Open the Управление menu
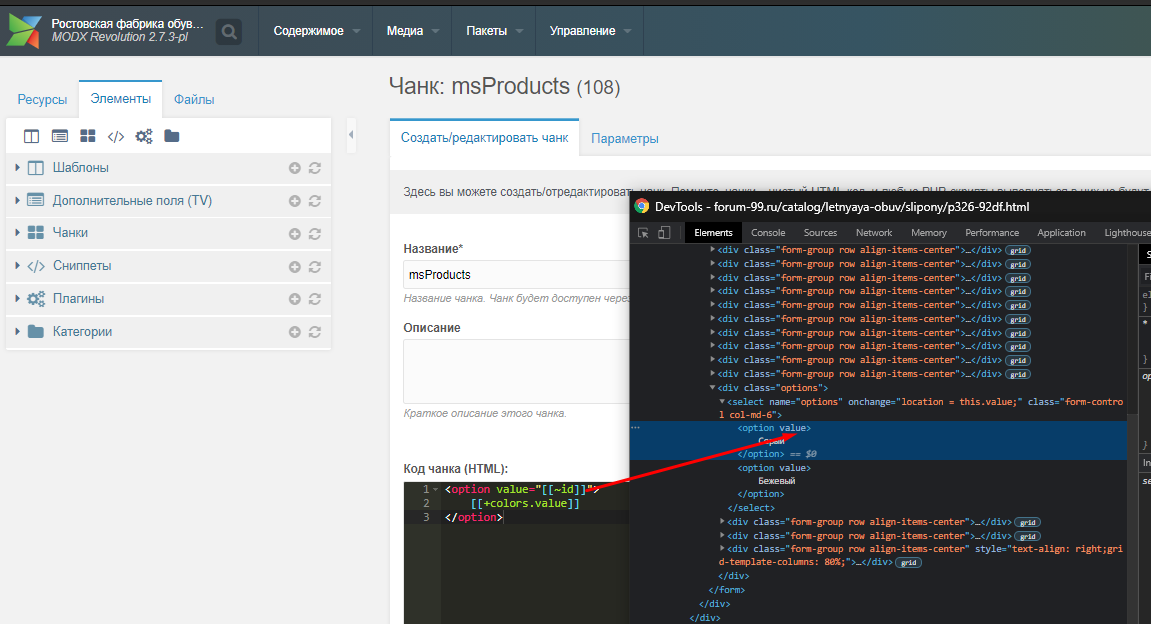 [x=590, y=31]
